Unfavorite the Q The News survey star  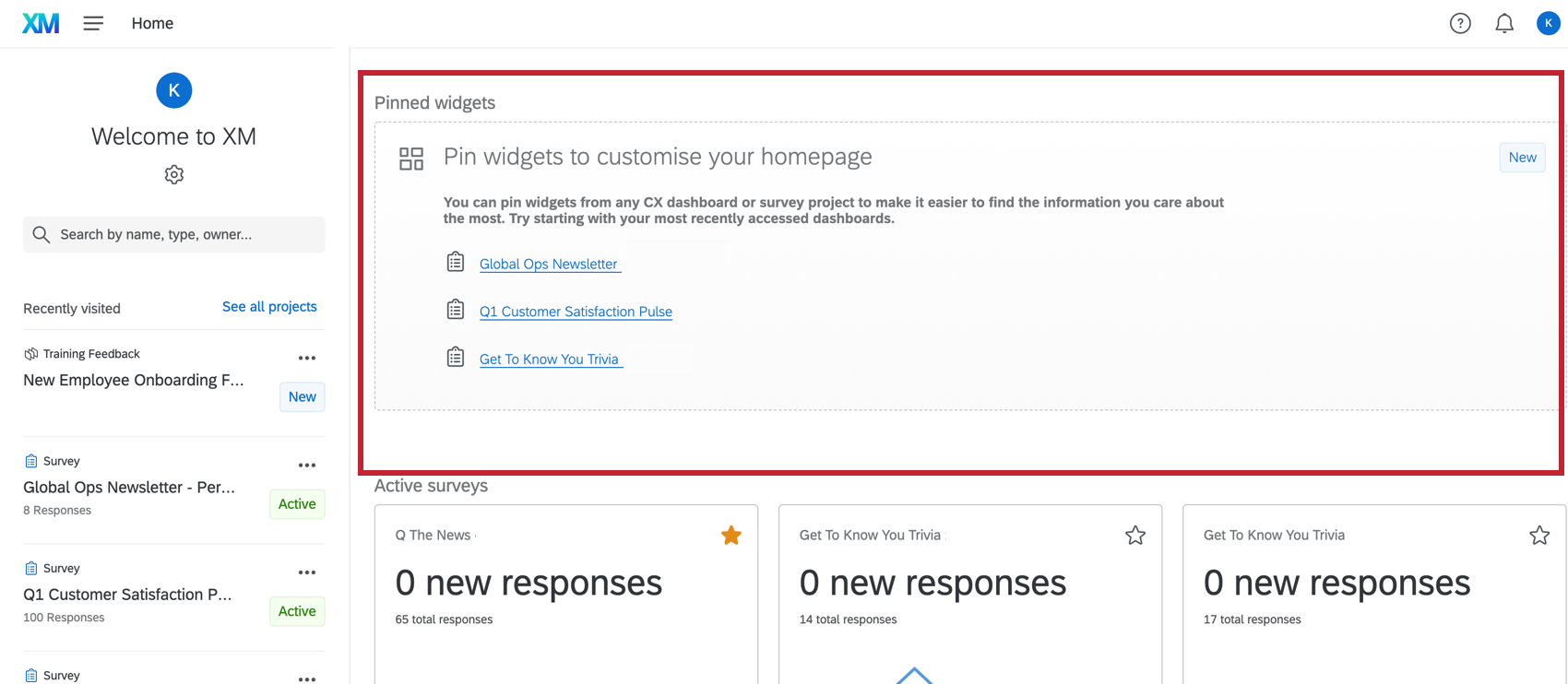click(x=731, y=535)
